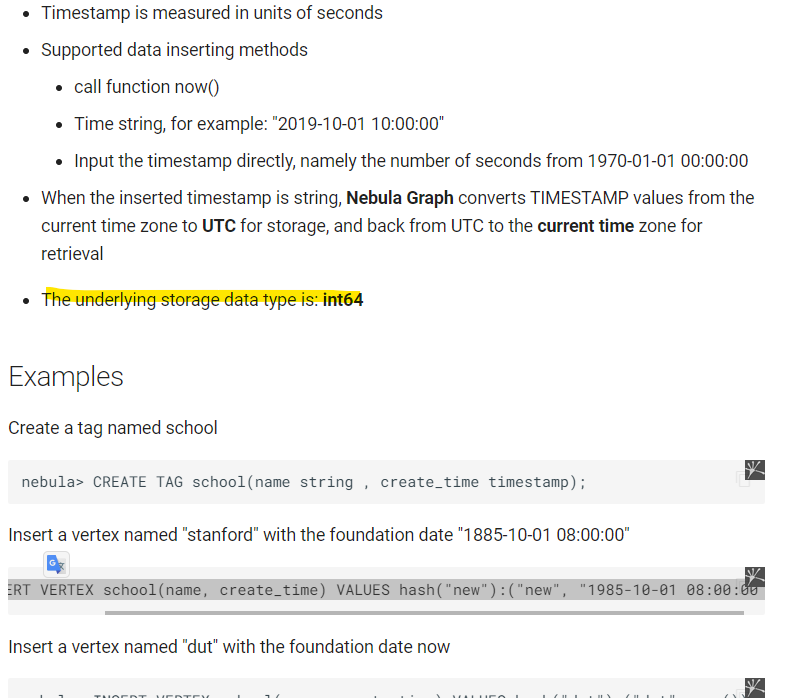The width and height of the screenshot is (791, 698).
Task: Click the bold UTC word
Action: pyautogui.click(x=218, y=226)
